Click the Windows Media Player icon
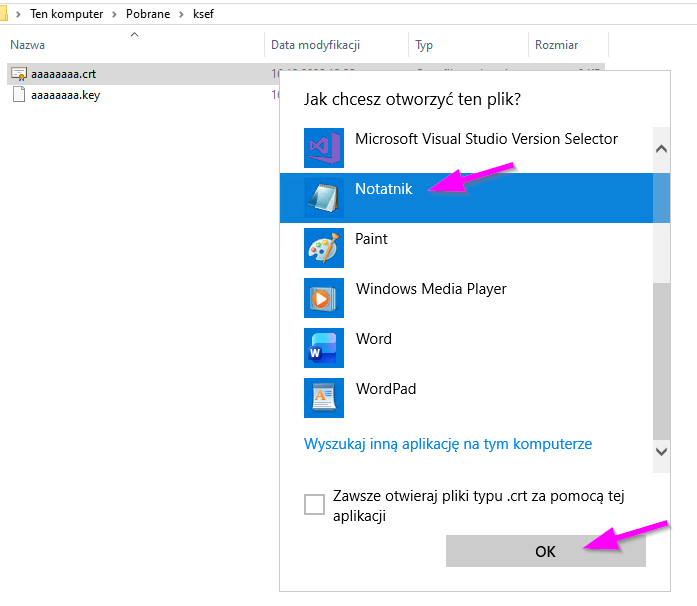 pyautogui.click(x=323, y=298)
